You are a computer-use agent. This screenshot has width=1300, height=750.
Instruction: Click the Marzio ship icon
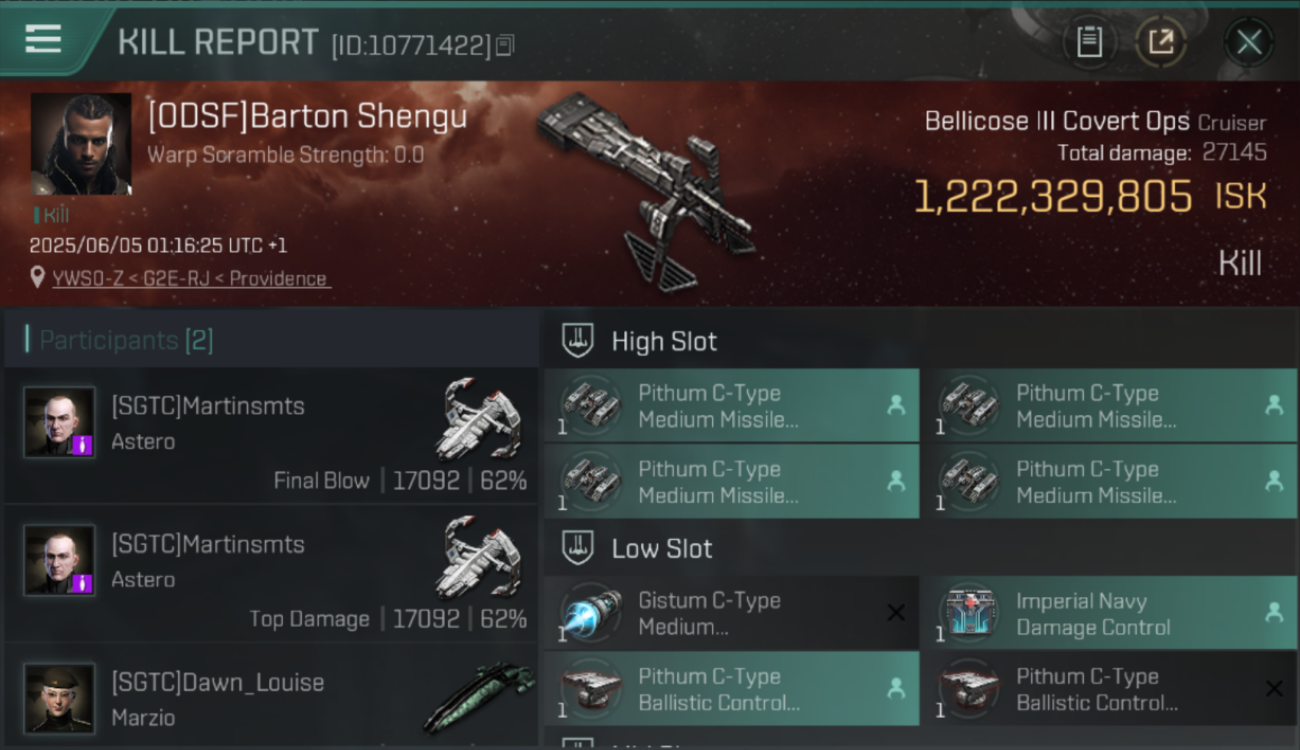[x=479, y=696]
